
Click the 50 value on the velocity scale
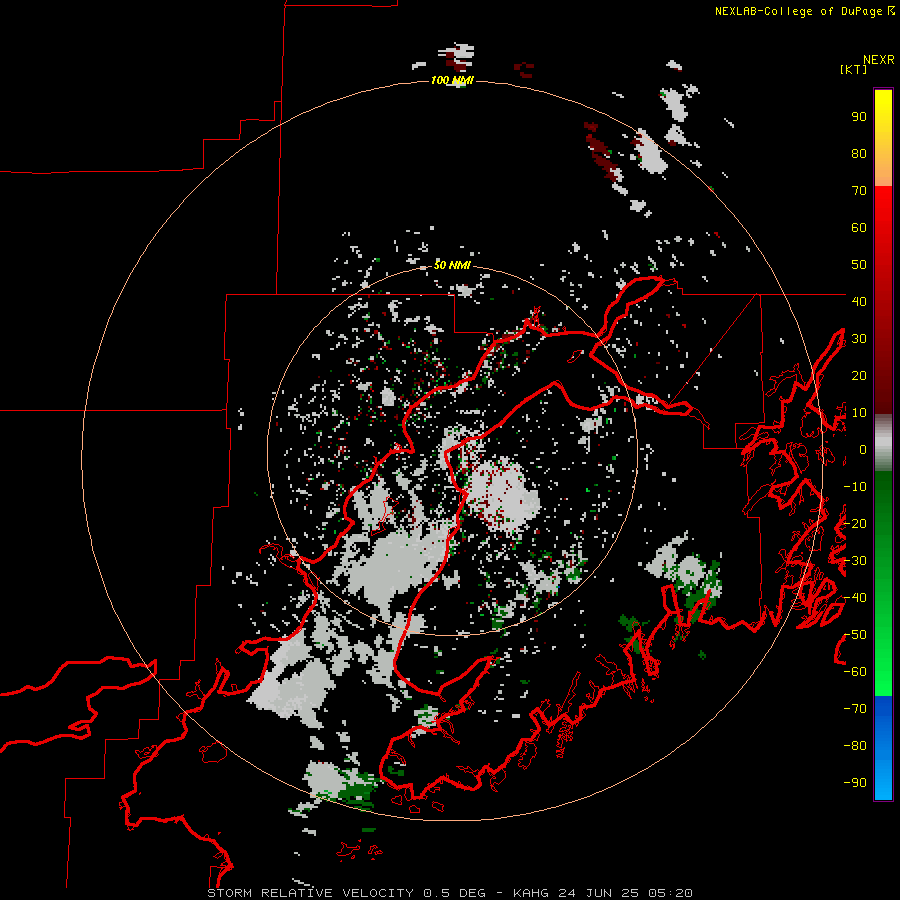[859, 265]
